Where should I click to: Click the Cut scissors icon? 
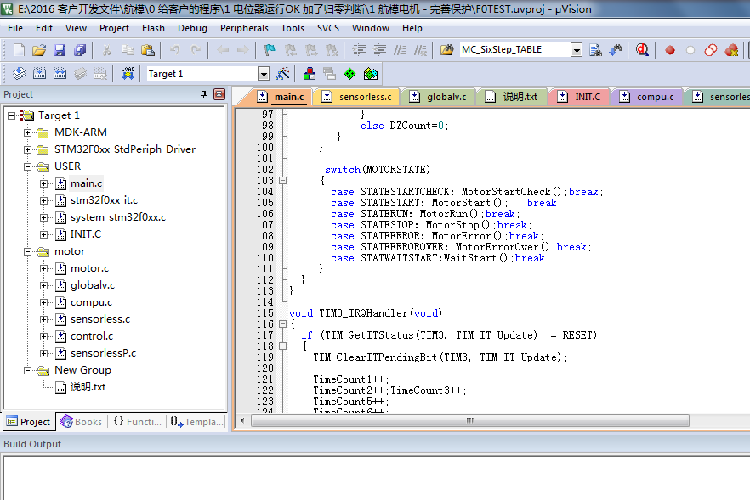pos(107,50)
